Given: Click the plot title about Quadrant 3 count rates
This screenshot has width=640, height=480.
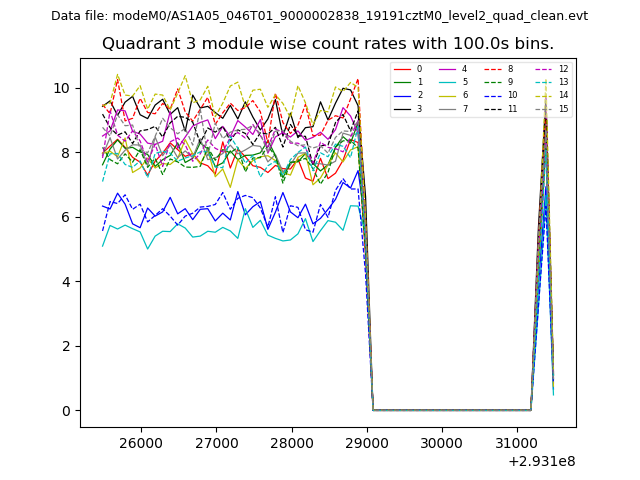Looking at the screenshot, I should (x=327, y=44).
